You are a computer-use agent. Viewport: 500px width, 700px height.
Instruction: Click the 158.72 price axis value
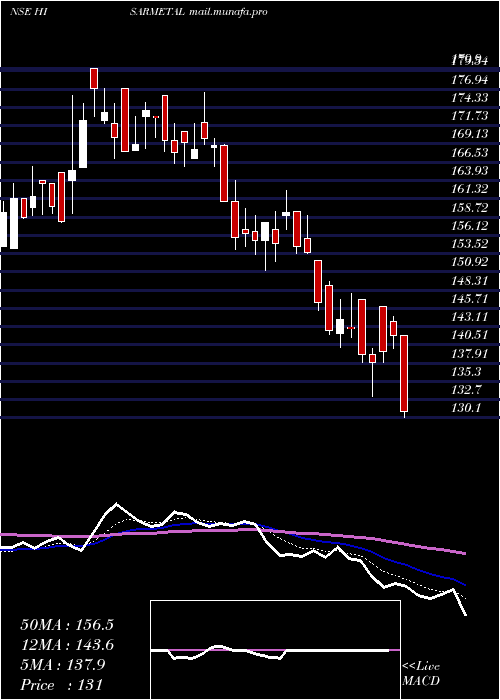[469, 208]
